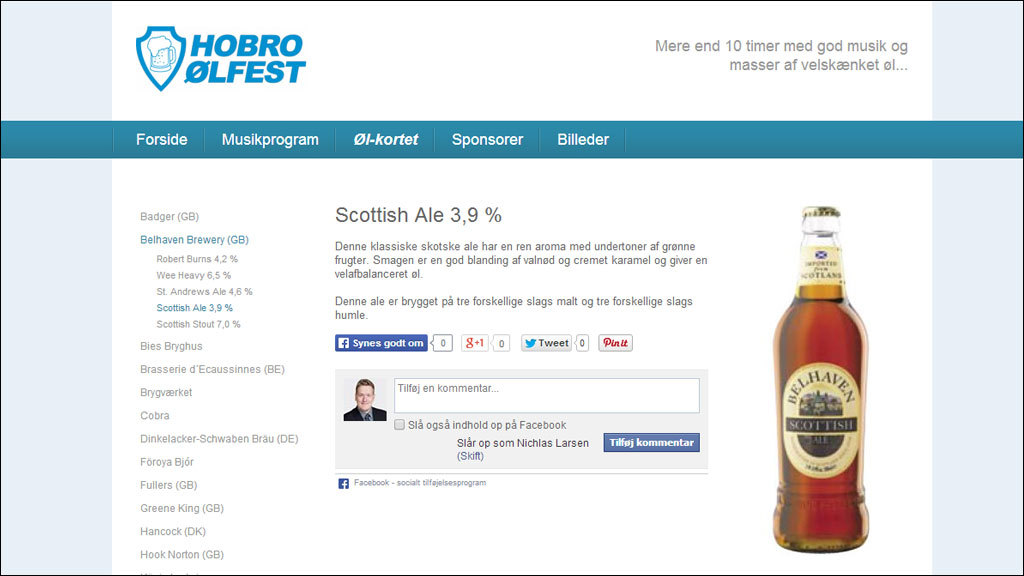Click the Hobro Ølfest logo
Viewport: 1024px width, 576px height.
[x=221, y=59]
